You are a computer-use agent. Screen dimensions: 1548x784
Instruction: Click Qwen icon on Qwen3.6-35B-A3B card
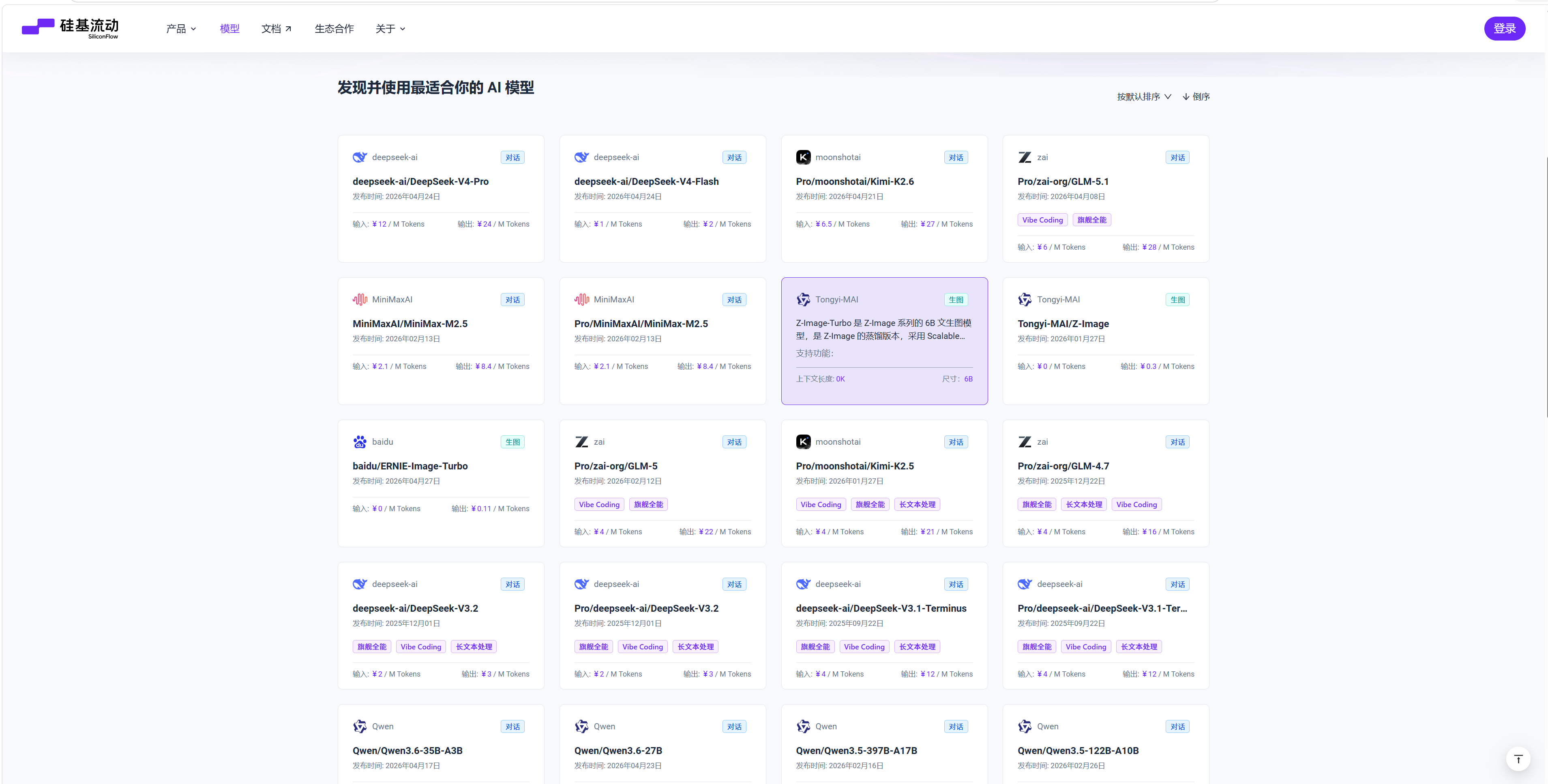pos(359,727)
